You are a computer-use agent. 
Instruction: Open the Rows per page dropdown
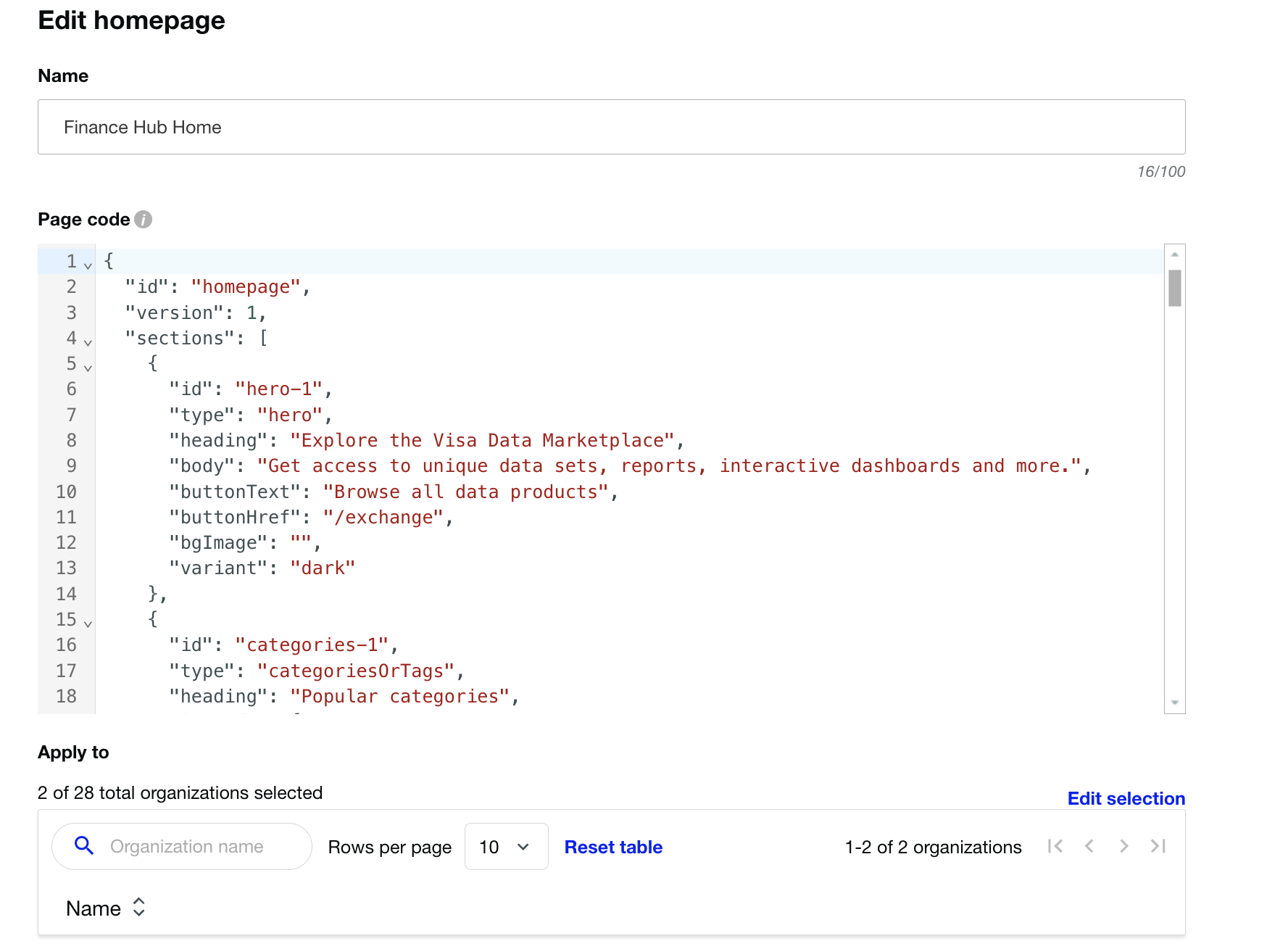(506, 847)
